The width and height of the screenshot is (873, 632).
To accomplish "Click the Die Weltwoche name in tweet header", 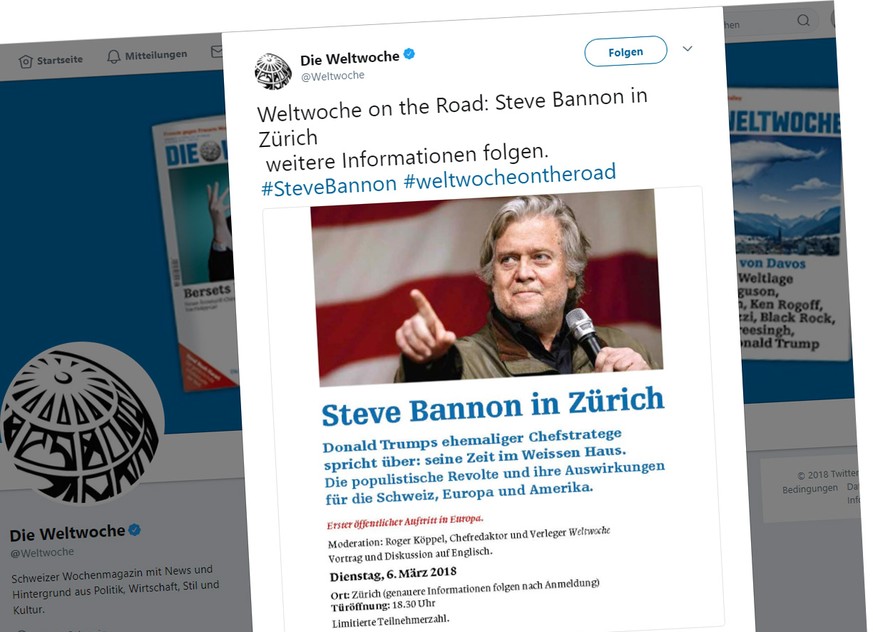I will 349,59.
